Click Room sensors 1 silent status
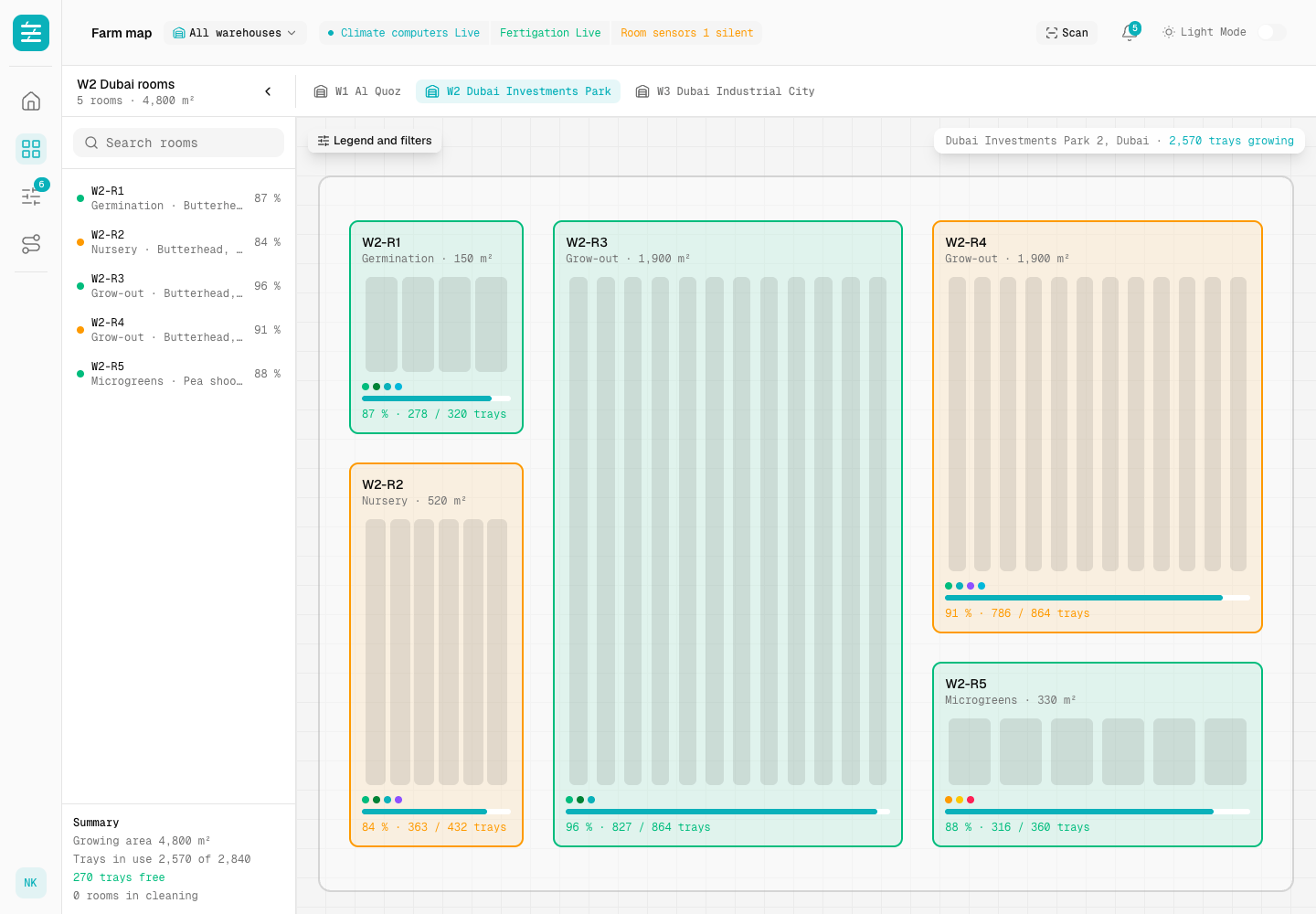1316x914 pixels. coord(686,33)
